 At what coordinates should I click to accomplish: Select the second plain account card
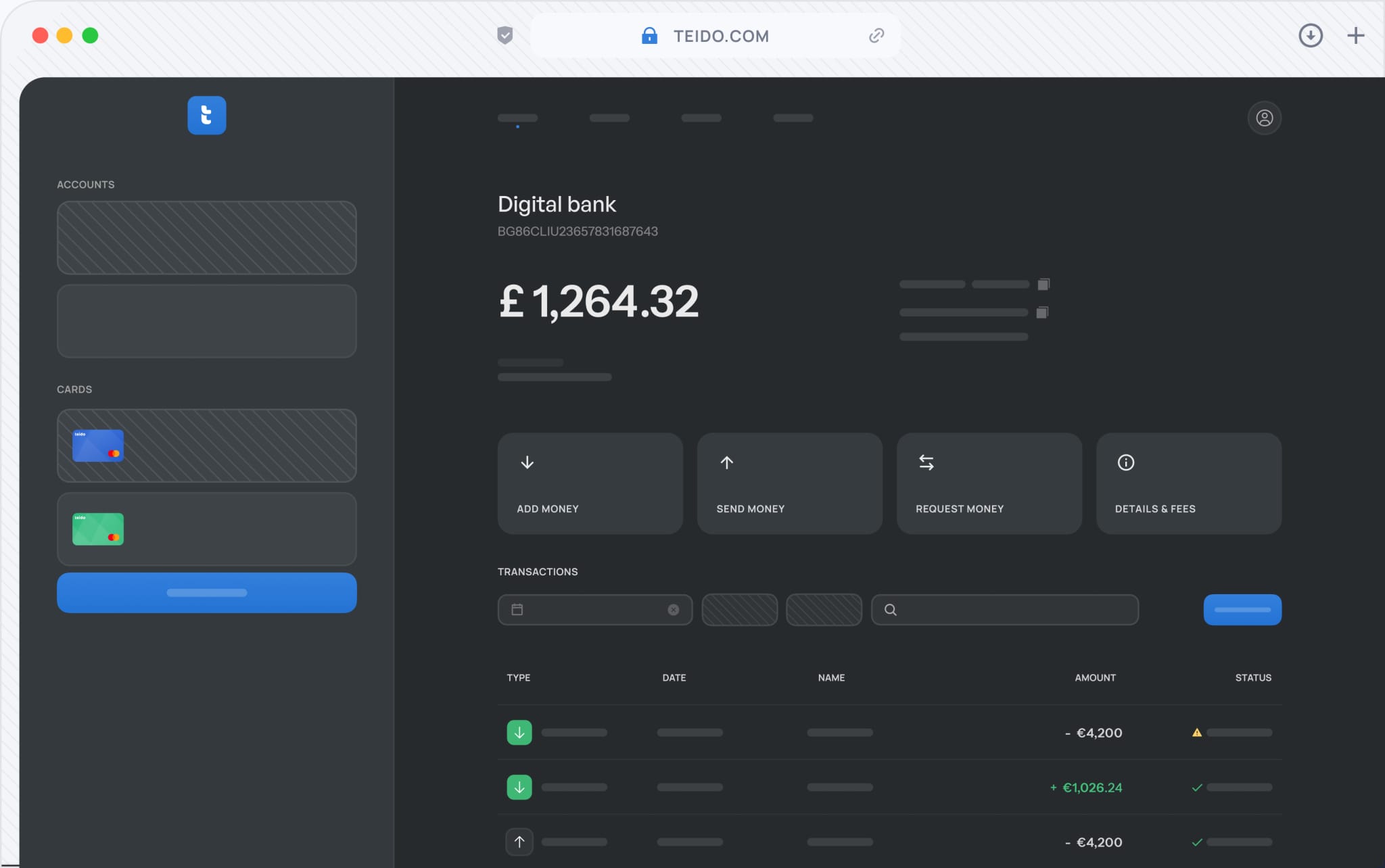pos(207,321)
